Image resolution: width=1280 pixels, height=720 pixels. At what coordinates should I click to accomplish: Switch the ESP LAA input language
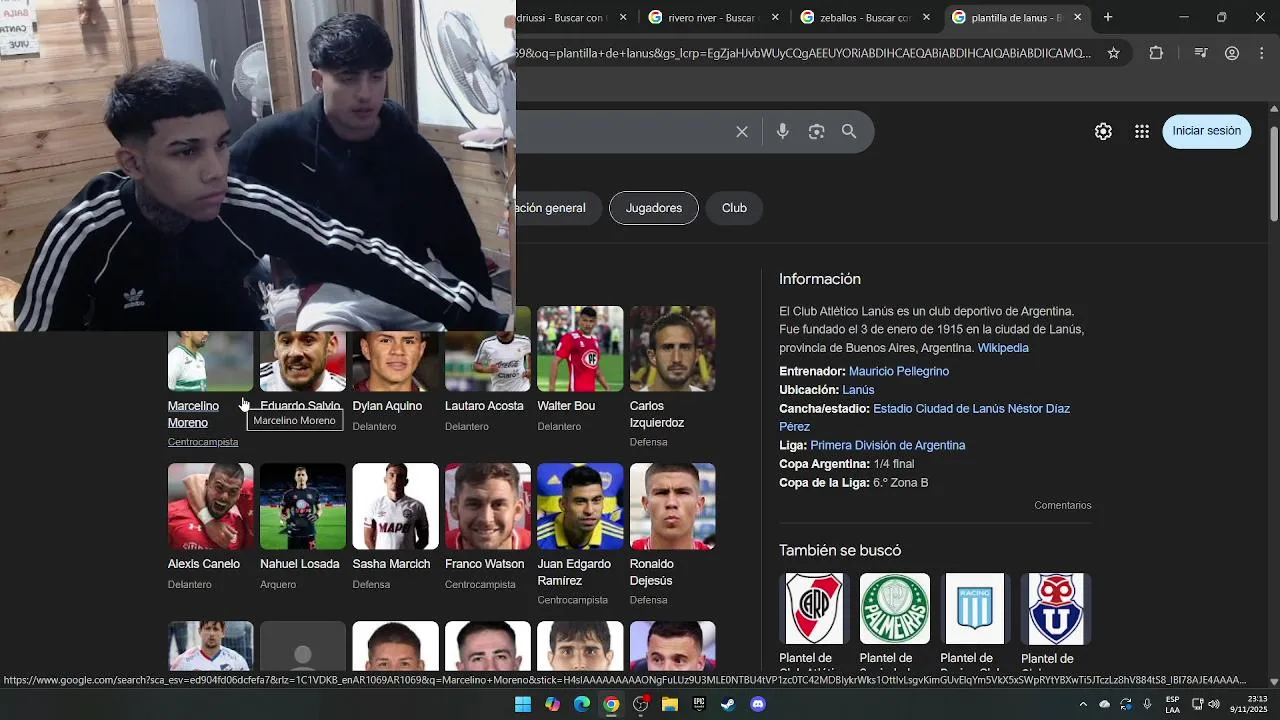tap(1172, 704)
